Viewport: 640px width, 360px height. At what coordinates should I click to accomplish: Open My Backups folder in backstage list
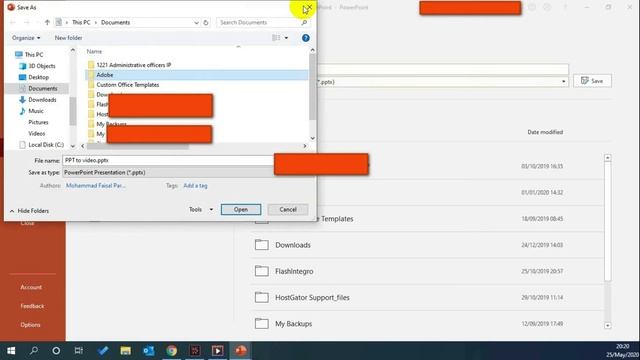(x=427, y=324)
